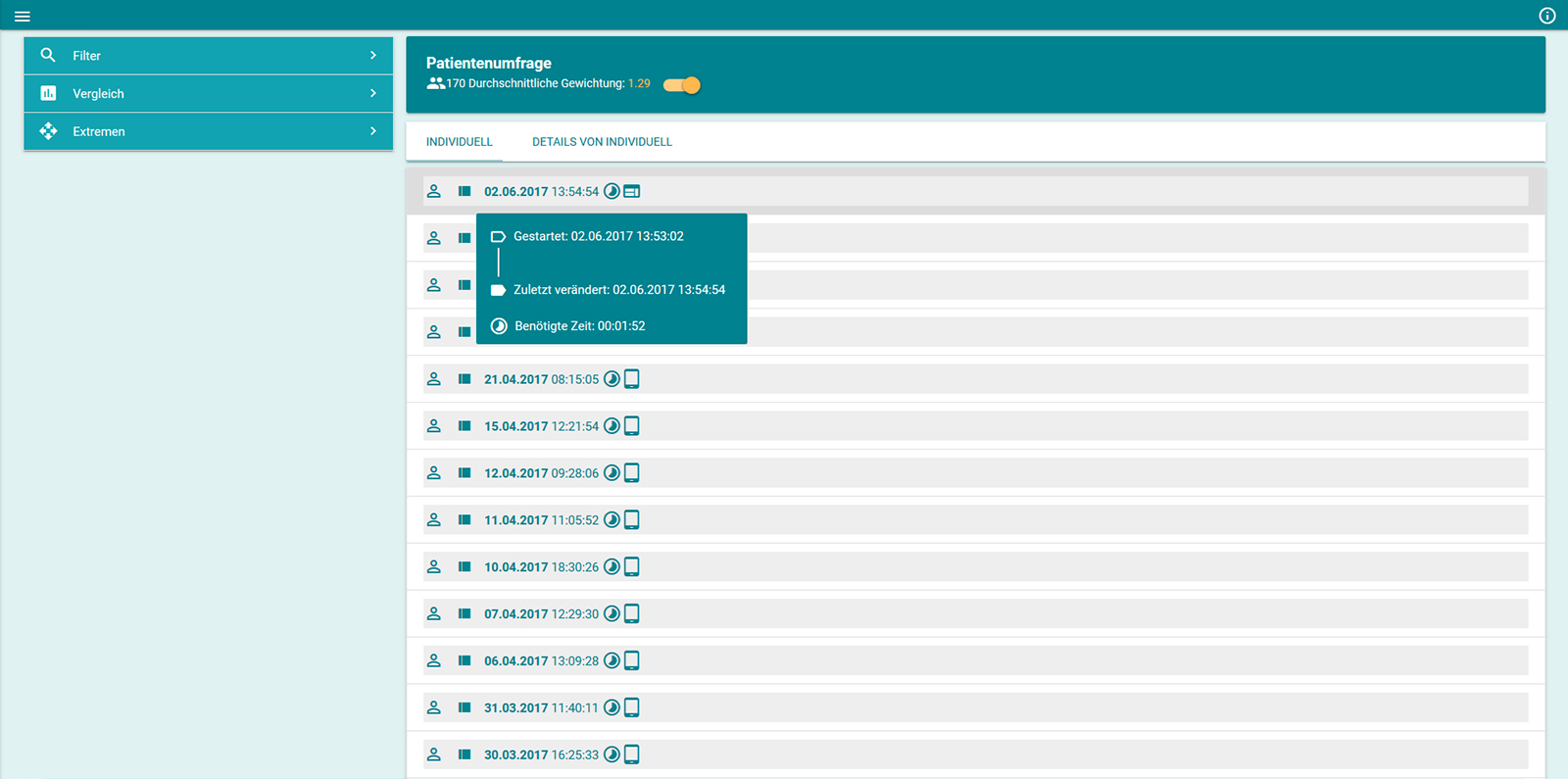Image resolution: width=1568 pixels, height=779 pixels.
Task: Open the info icon in top bar
Action: click(1547, 16)
